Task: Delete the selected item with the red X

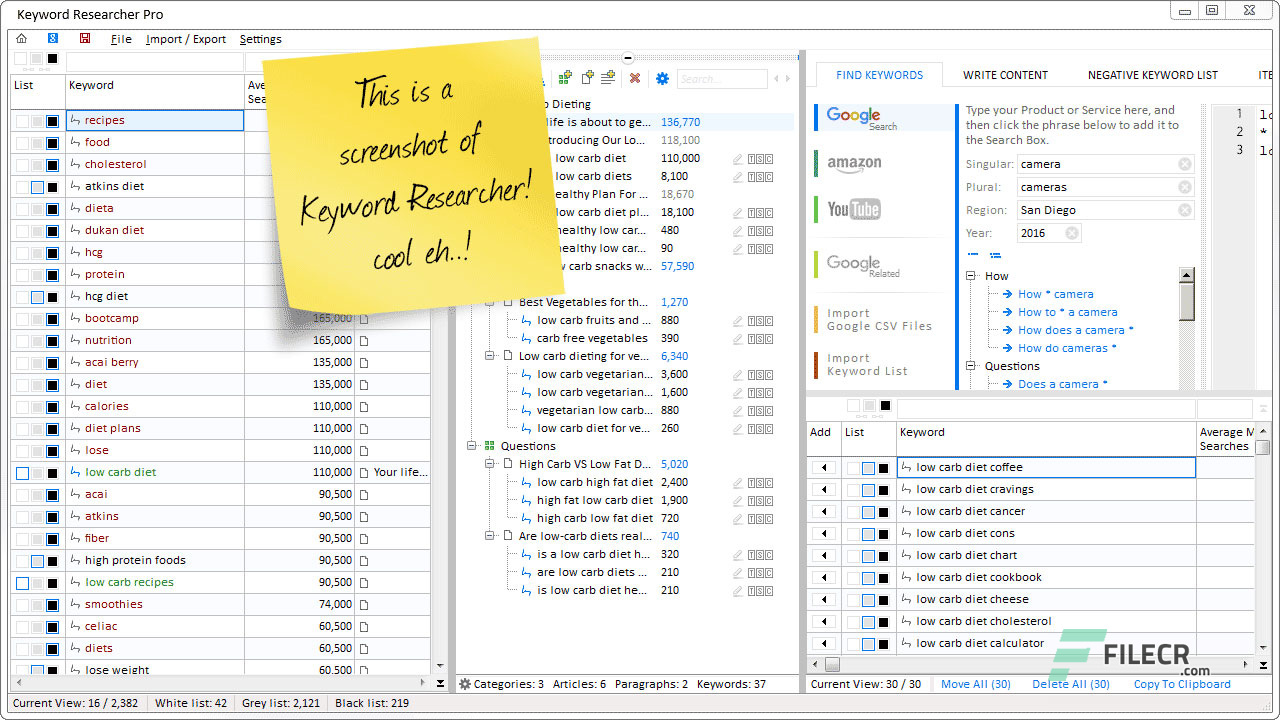Action: [635, 78]
